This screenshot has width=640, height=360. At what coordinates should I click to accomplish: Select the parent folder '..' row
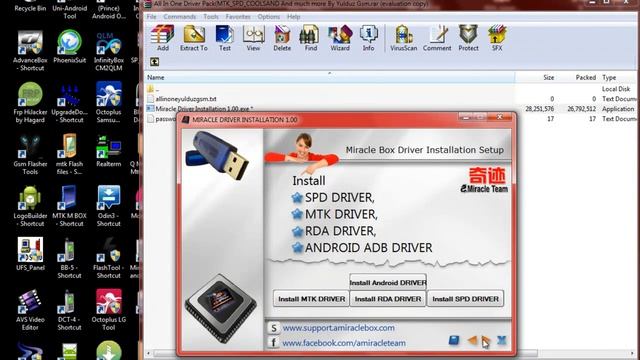391,89
